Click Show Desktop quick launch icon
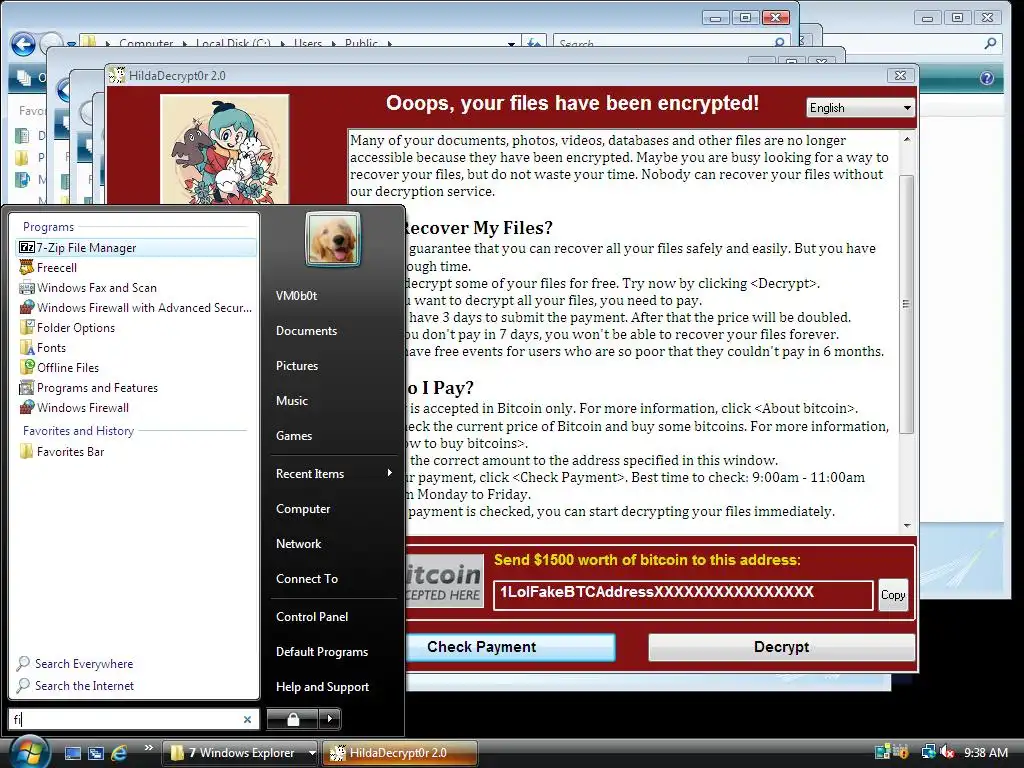This screenshot has height=768, width=1024. point(73,753)
